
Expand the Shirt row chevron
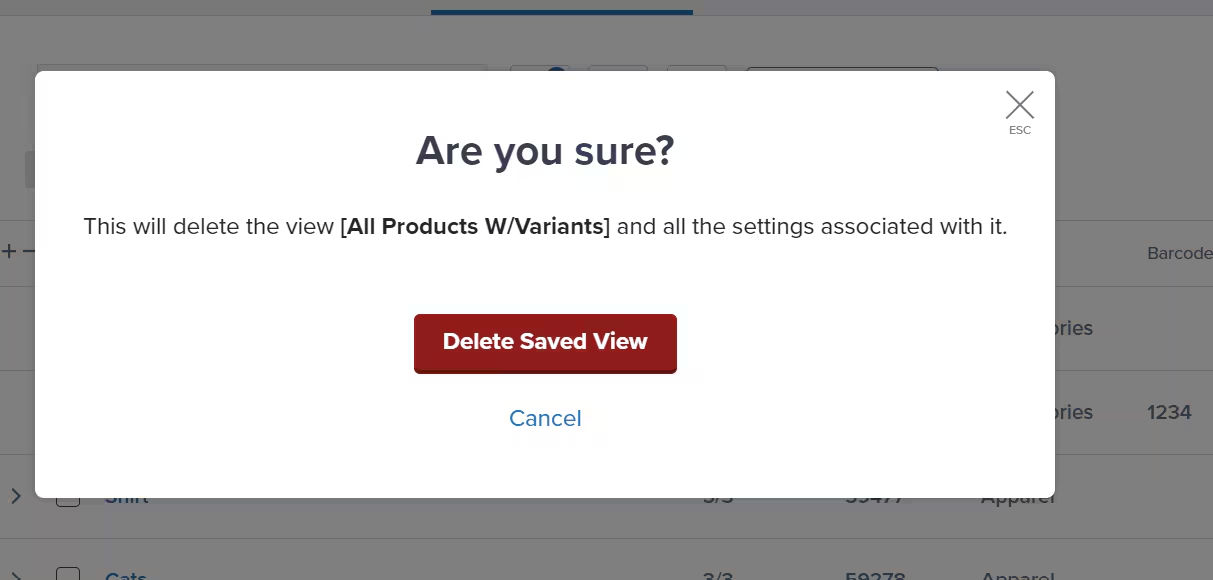pos(16,495)
